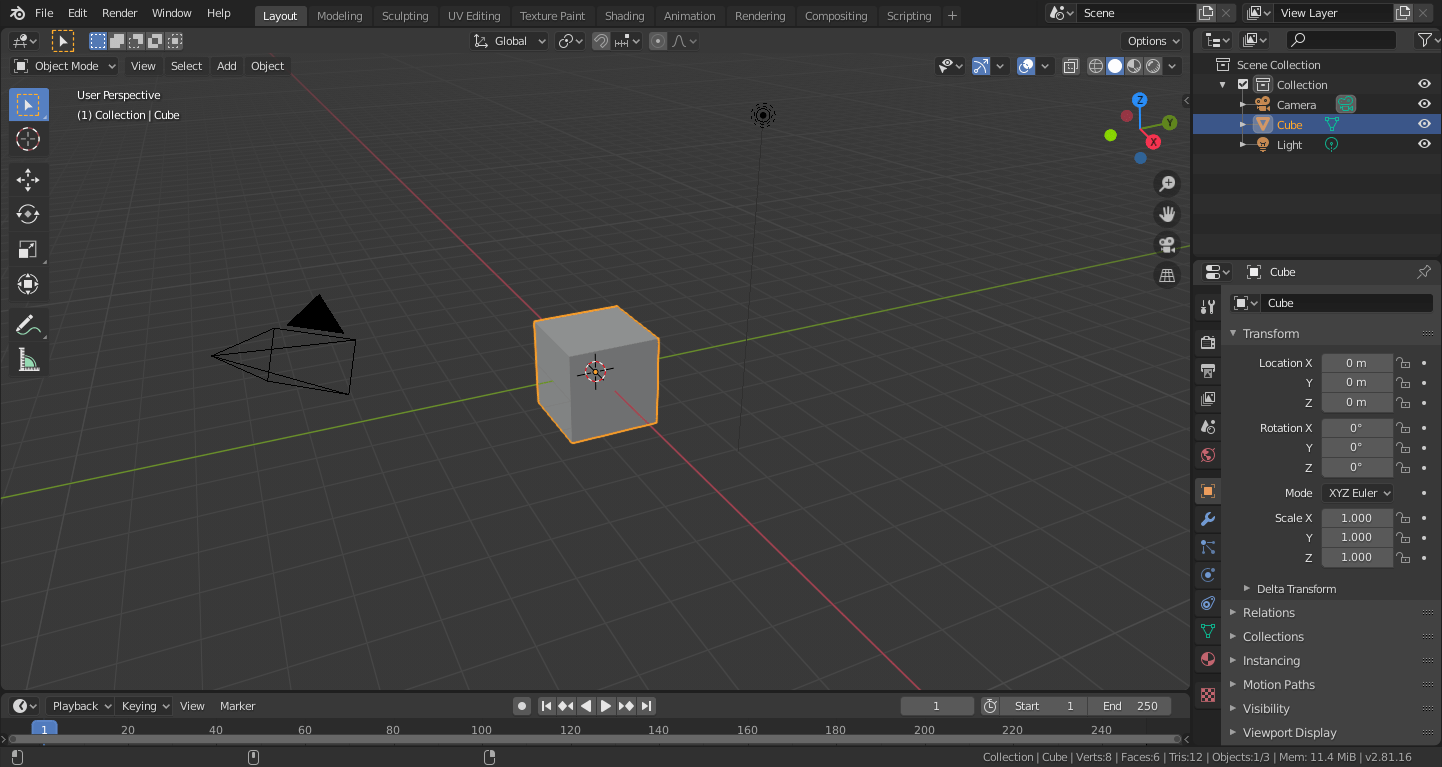1442x767 pixels.
Task: Select the Move tool in the toolbar
Action: pyautogui.click(x=28, y=179)
